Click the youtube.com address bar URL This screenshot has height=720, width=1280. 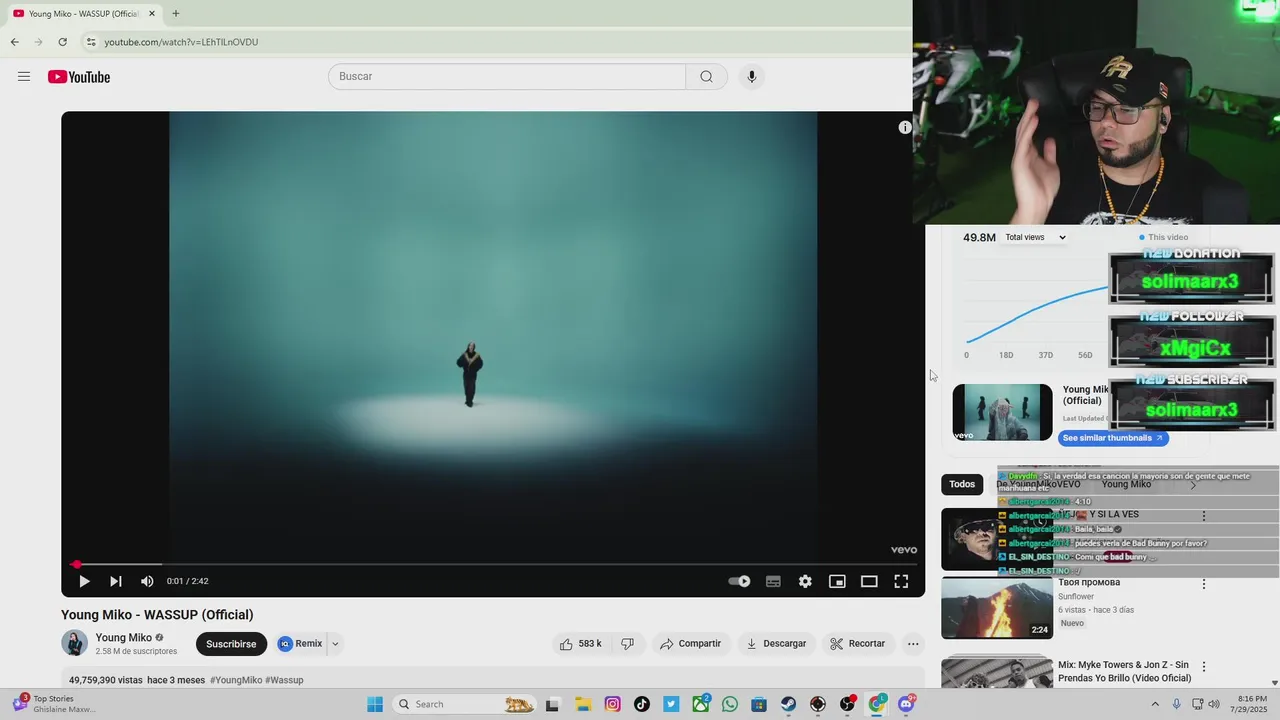(181, 42)
